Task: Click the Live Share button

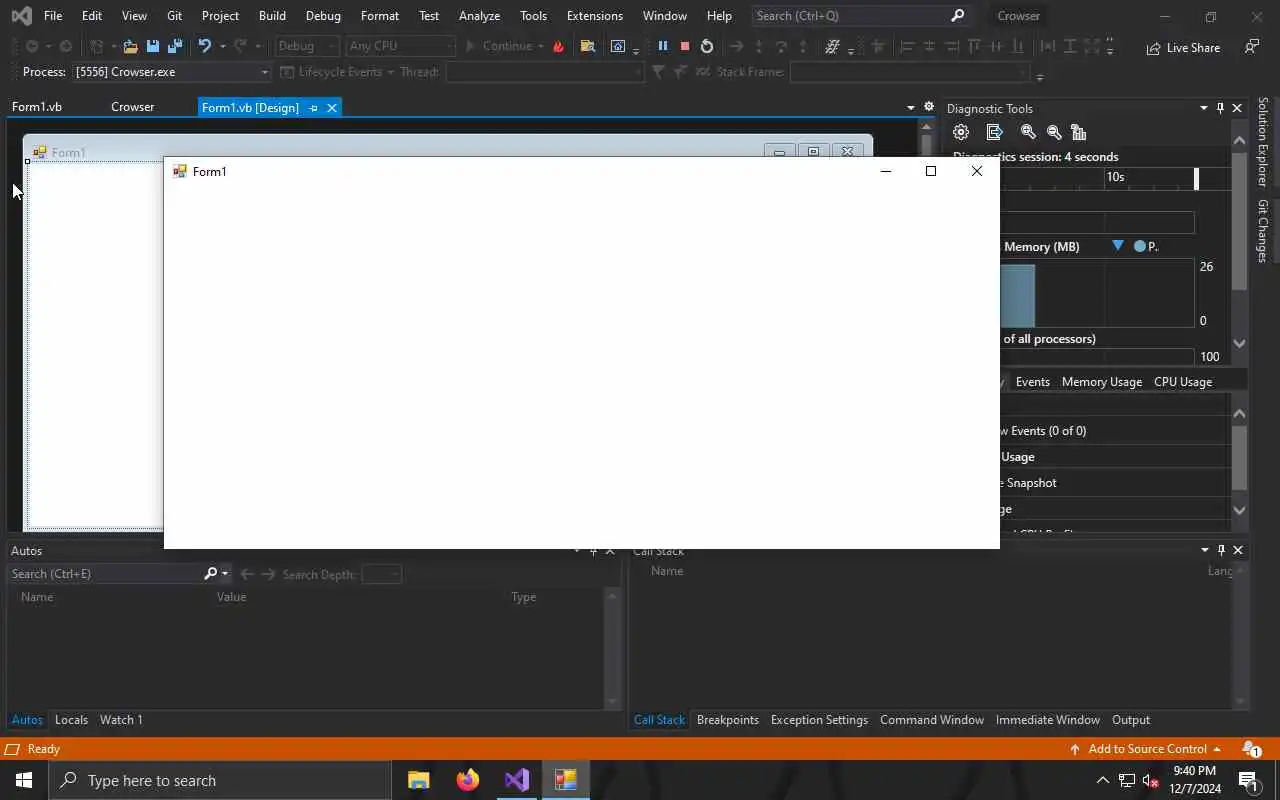Action: point(1183,47)
